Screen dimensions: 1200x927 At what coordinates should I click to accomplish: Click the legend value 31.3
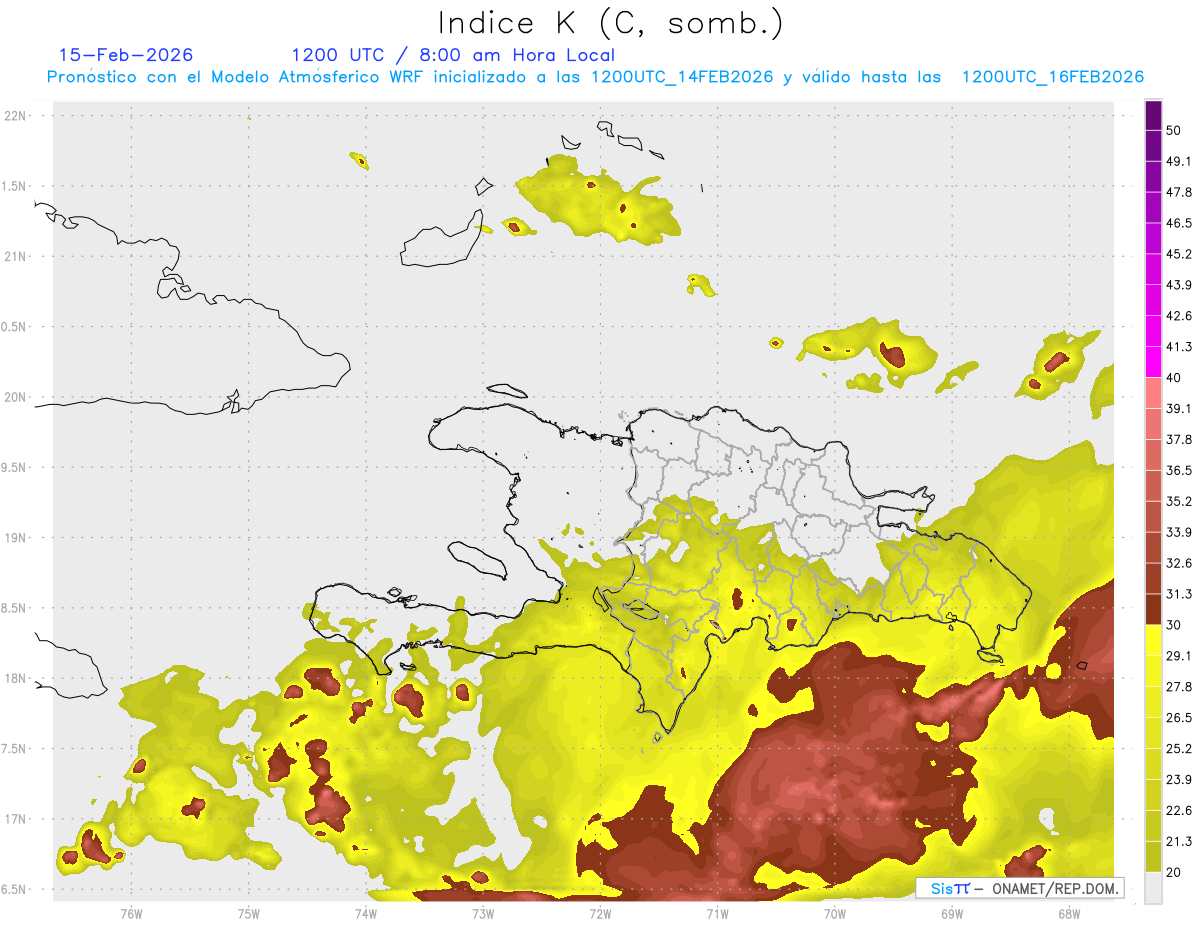click(x=1179, y=594)
